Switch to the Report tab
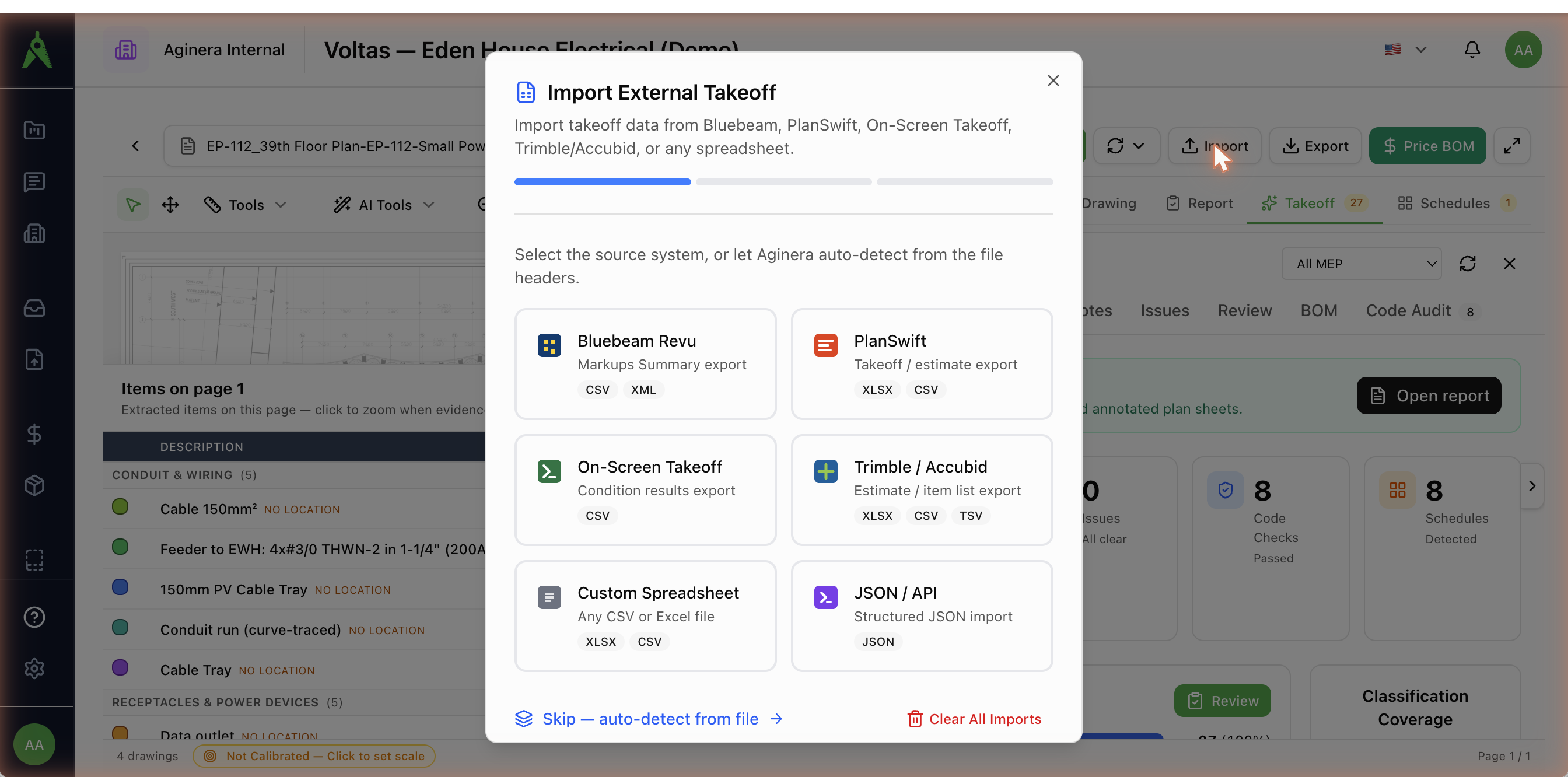 point(1199,203)
